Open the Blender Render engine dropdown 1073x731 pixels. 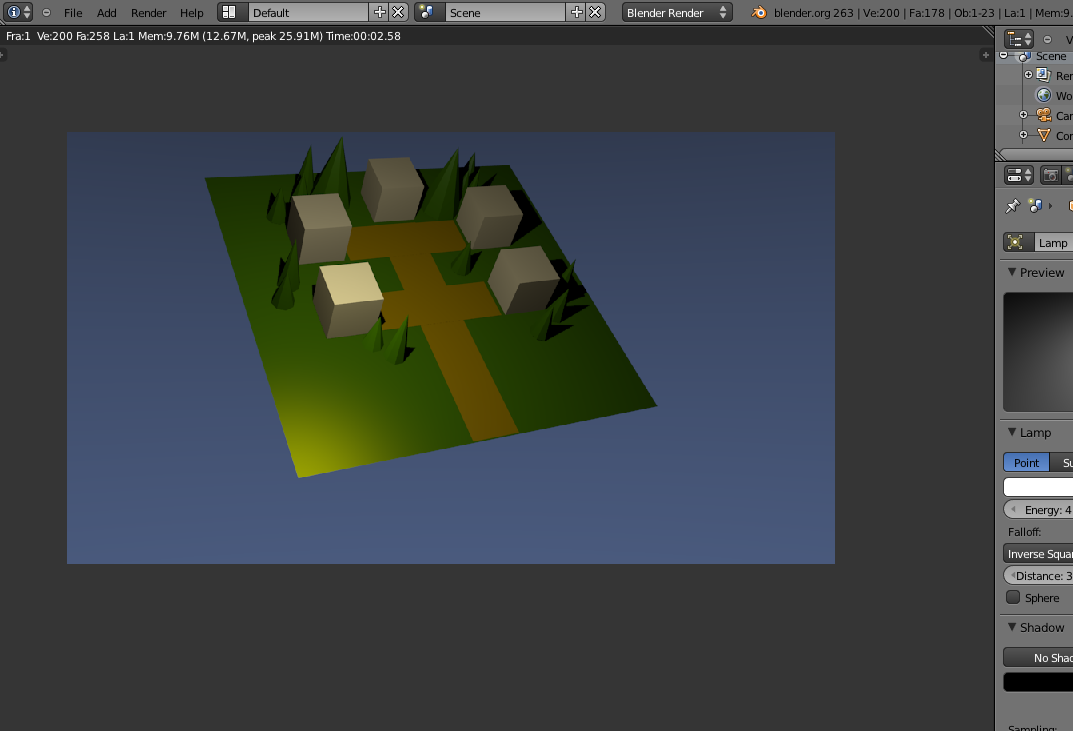[677, 12]
